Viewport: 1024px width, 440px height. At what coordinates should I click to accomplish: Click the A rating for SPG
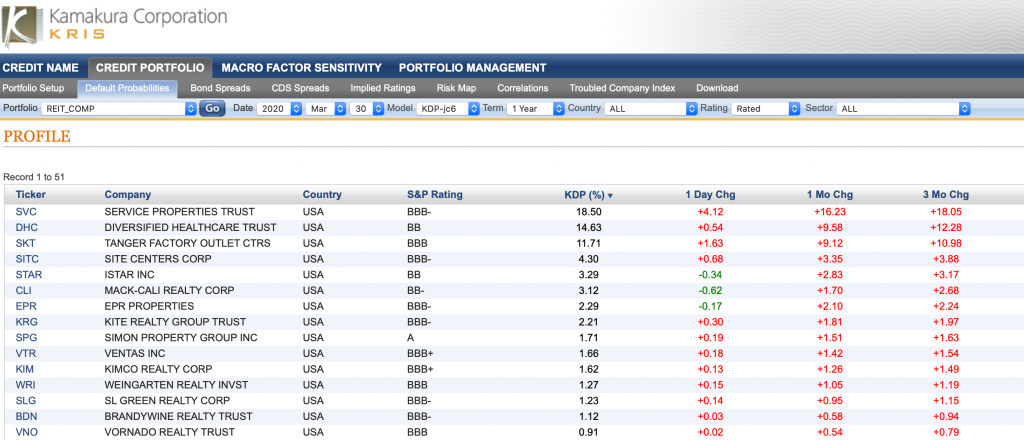(410, 338)
